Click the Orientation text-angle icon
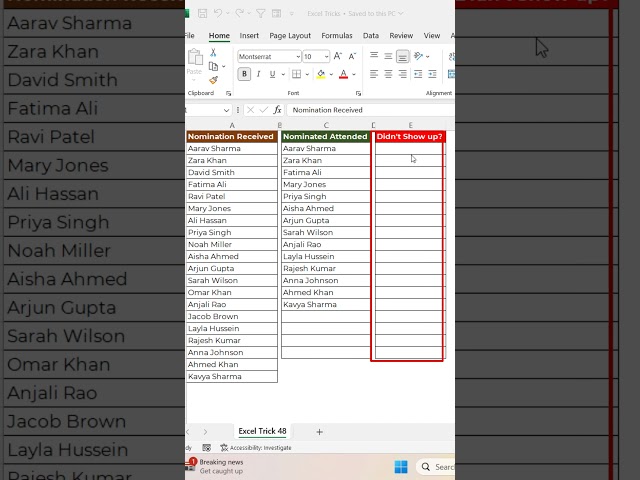Viewport: 640px width, 480px height. click(x=418, y=56)
